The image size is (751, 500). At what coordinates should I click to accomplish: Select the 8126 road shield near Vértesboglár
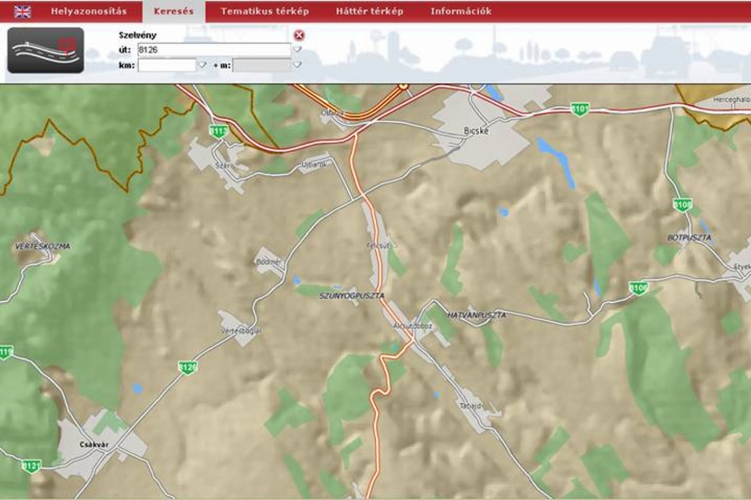coord(188,367)
